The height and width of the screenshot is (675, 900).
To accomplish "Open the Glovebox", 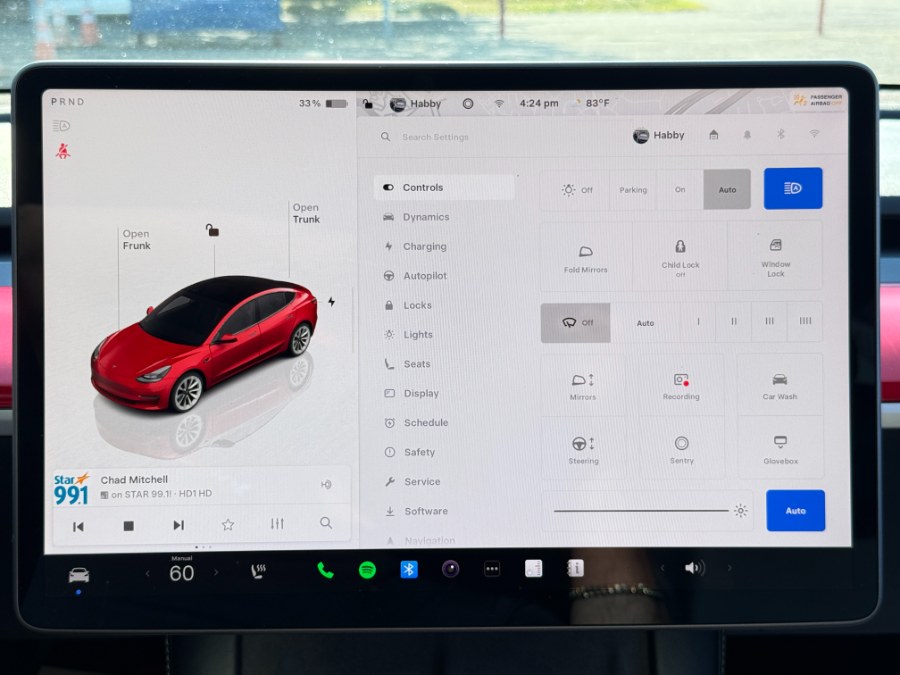I will point(781,449).
